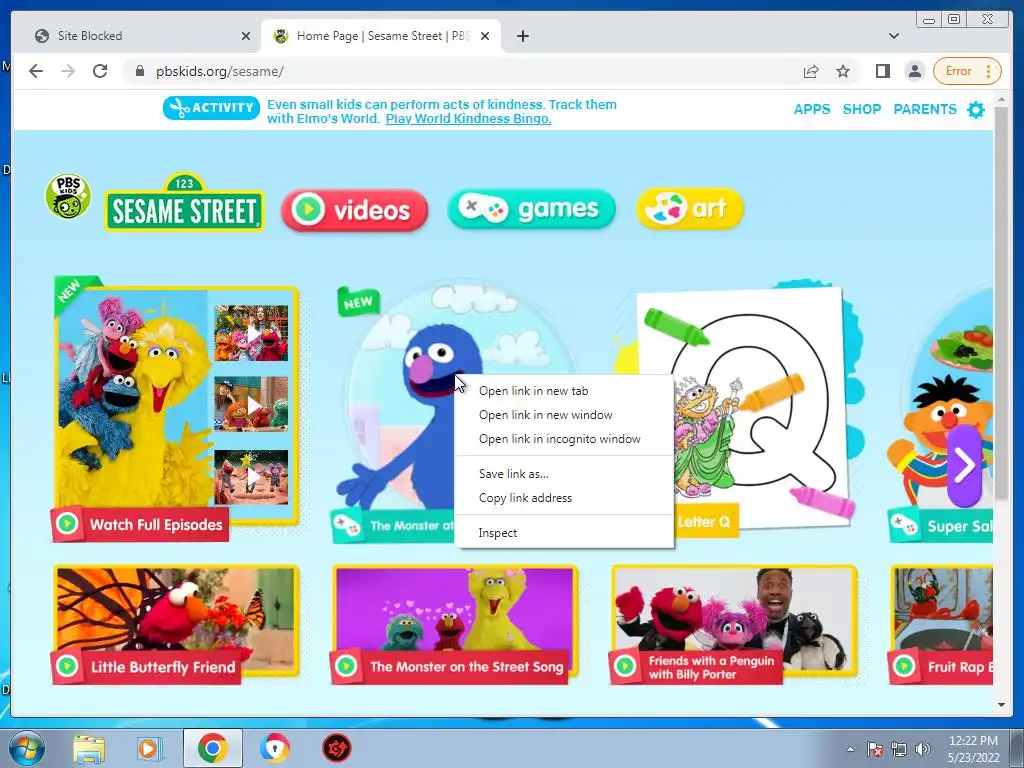Play The Monster on the Street Song
This screenshot has height=768, width=1024.
click(x=455, y=624)
